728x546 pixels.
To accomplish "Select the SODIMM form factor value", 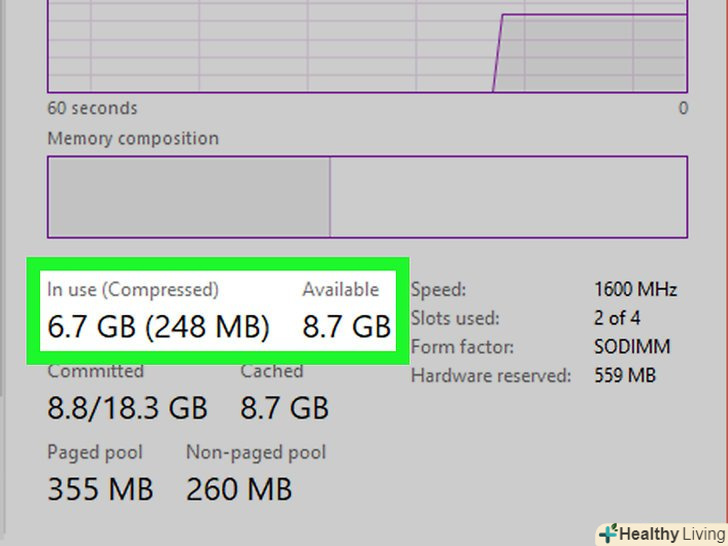I will (631, 347).
